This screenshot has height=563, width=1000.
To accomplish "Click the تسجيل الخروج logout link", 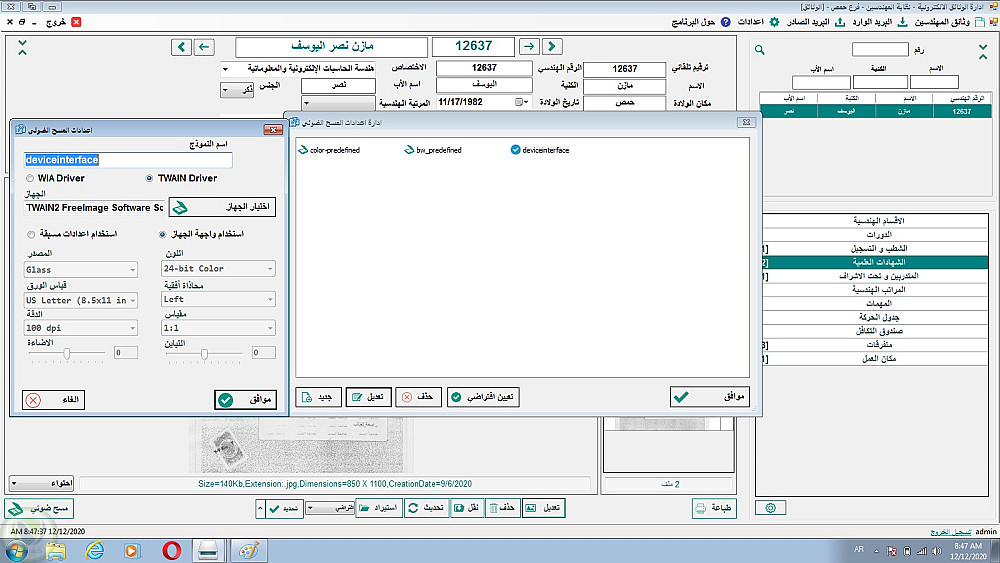I will tap(950, 532).
